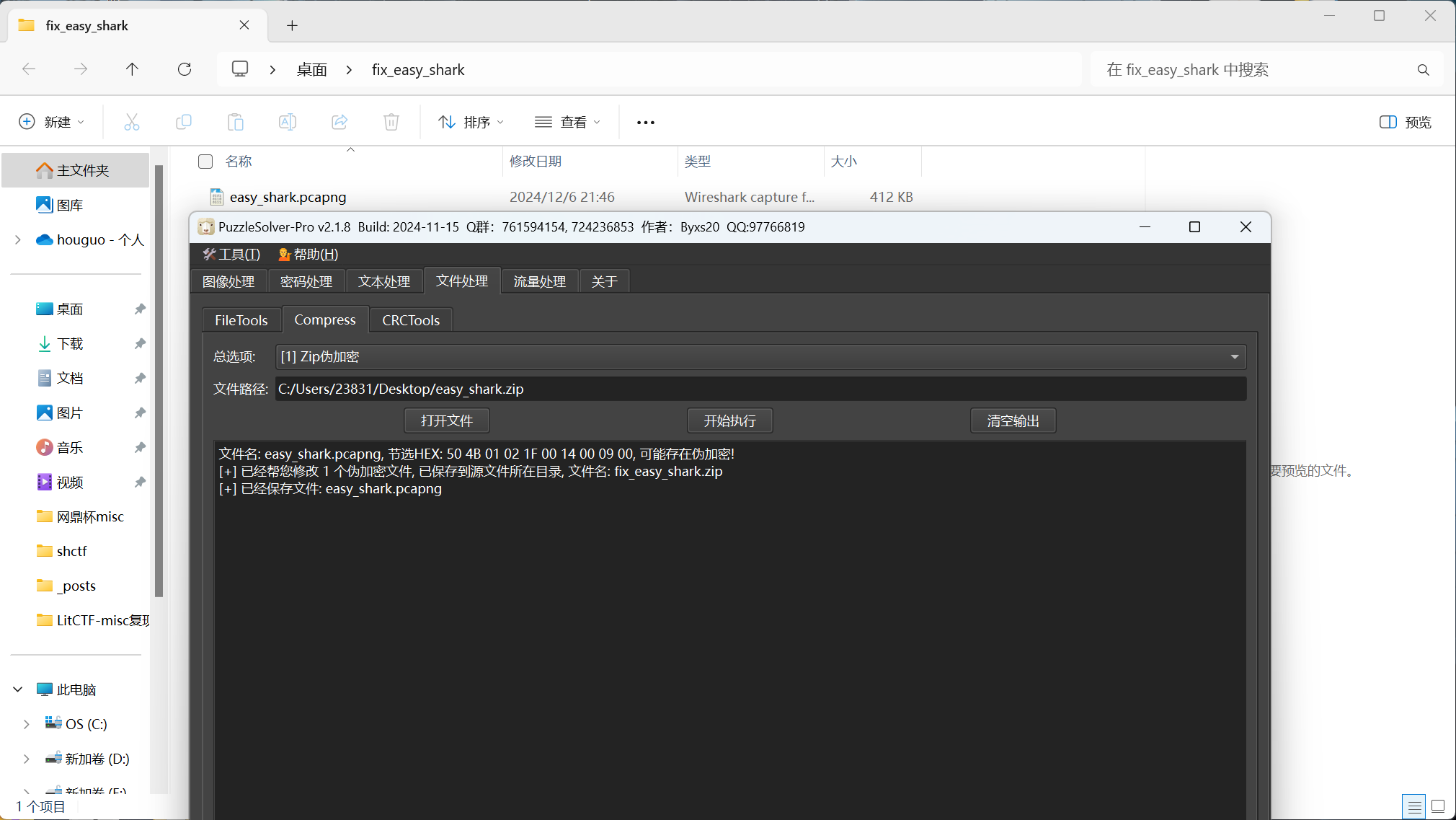Click the computer icon in address bar

(x=240, y=69)
